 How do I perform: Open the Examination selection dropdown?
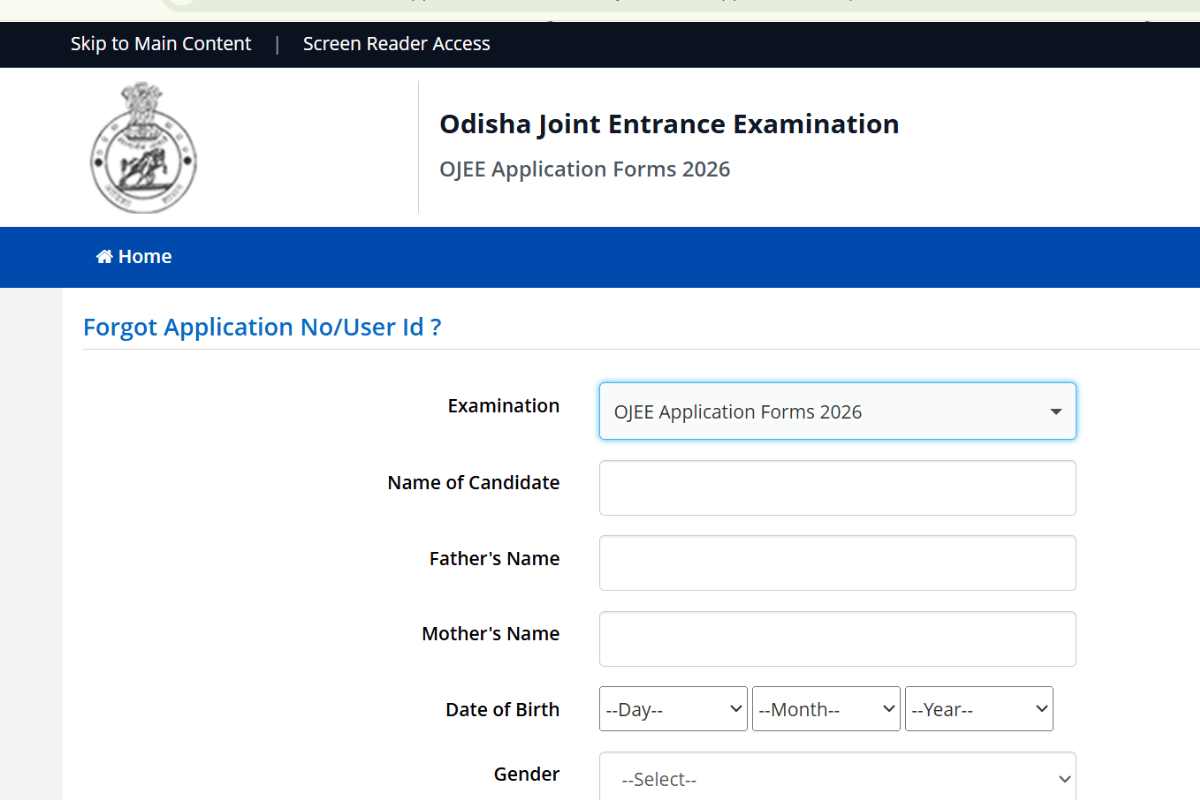(x=837, y=411)
